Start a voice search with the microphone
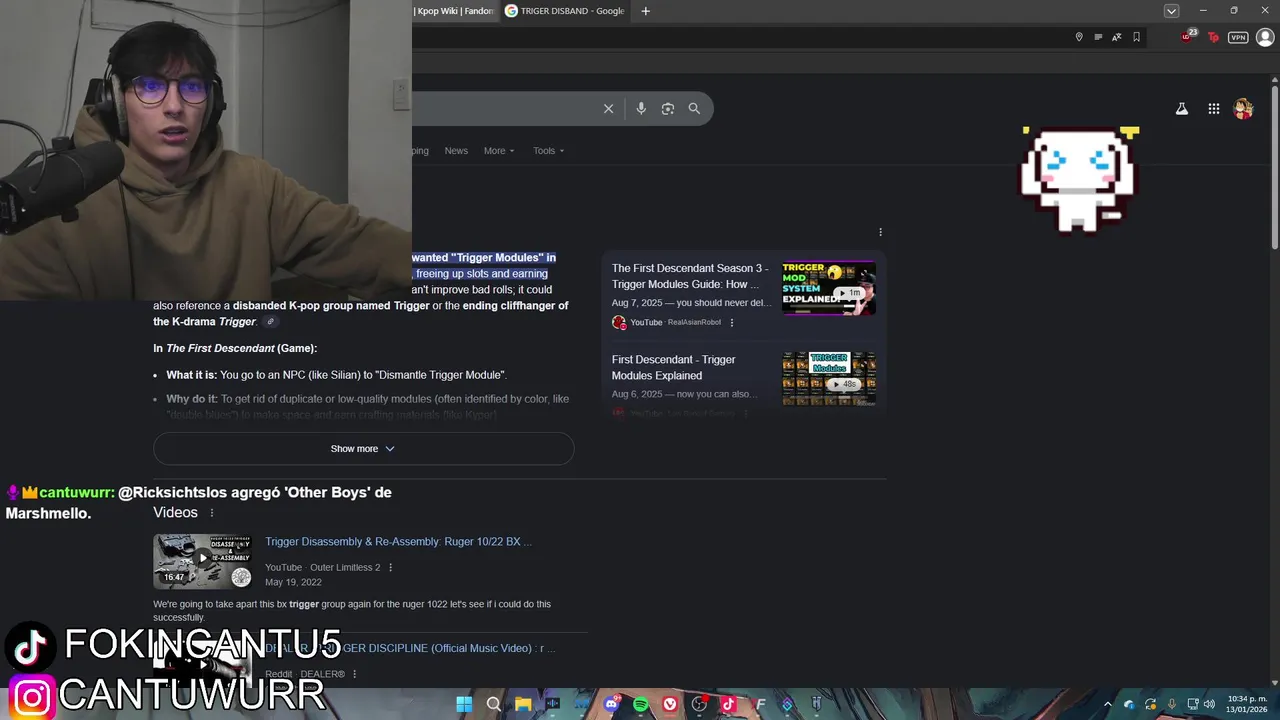Screen dimensions: 1280x720 [641, 109]
